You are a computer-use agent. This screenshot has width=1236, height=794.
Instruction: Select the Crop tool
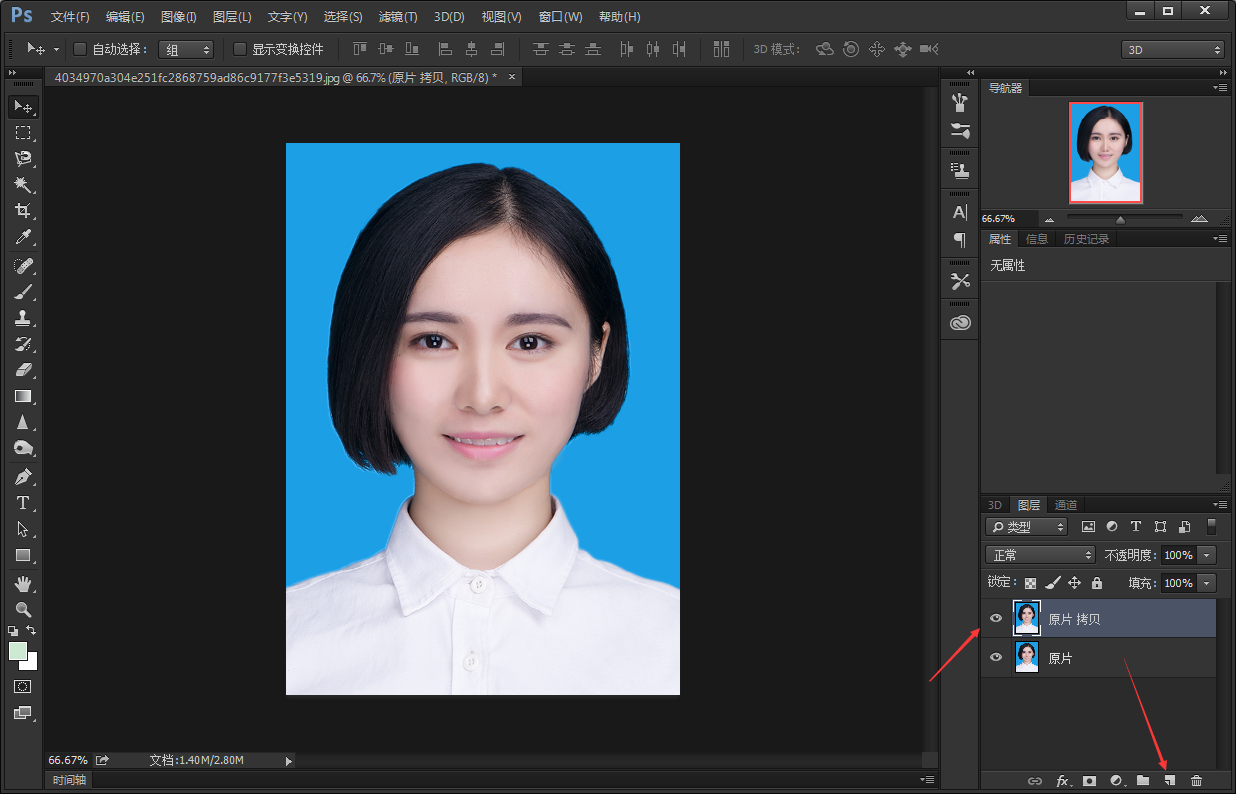pyautogui.click(x=23, y=210)
